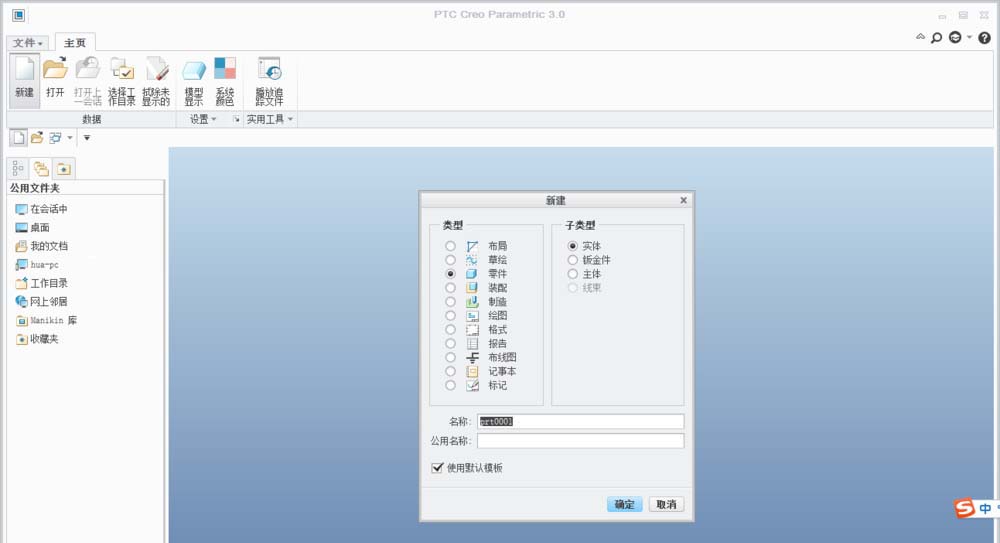Expand the 实用工具 group dropdown
Screen dimensions: 1000x543
(269, 119)
